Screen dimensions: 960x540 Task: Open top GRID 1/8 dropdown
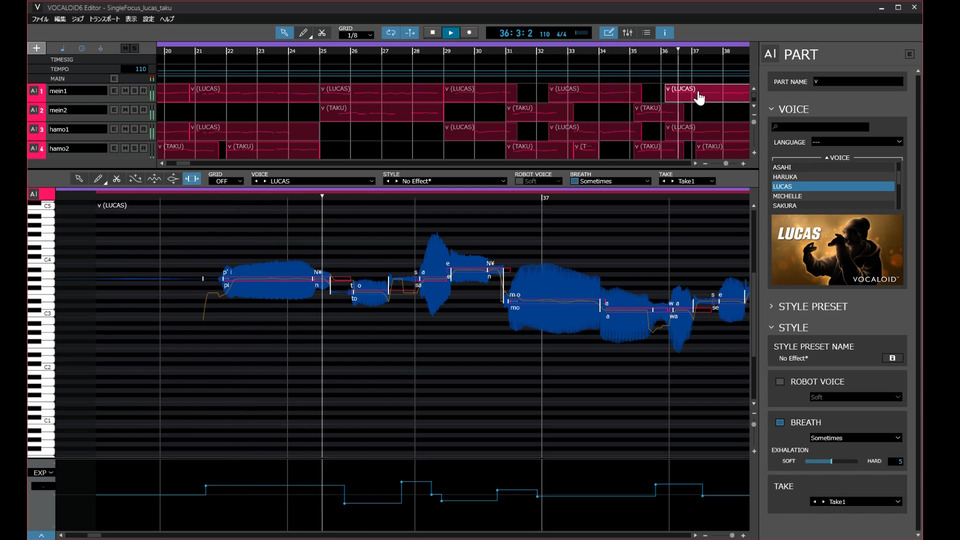pos(356,36)
